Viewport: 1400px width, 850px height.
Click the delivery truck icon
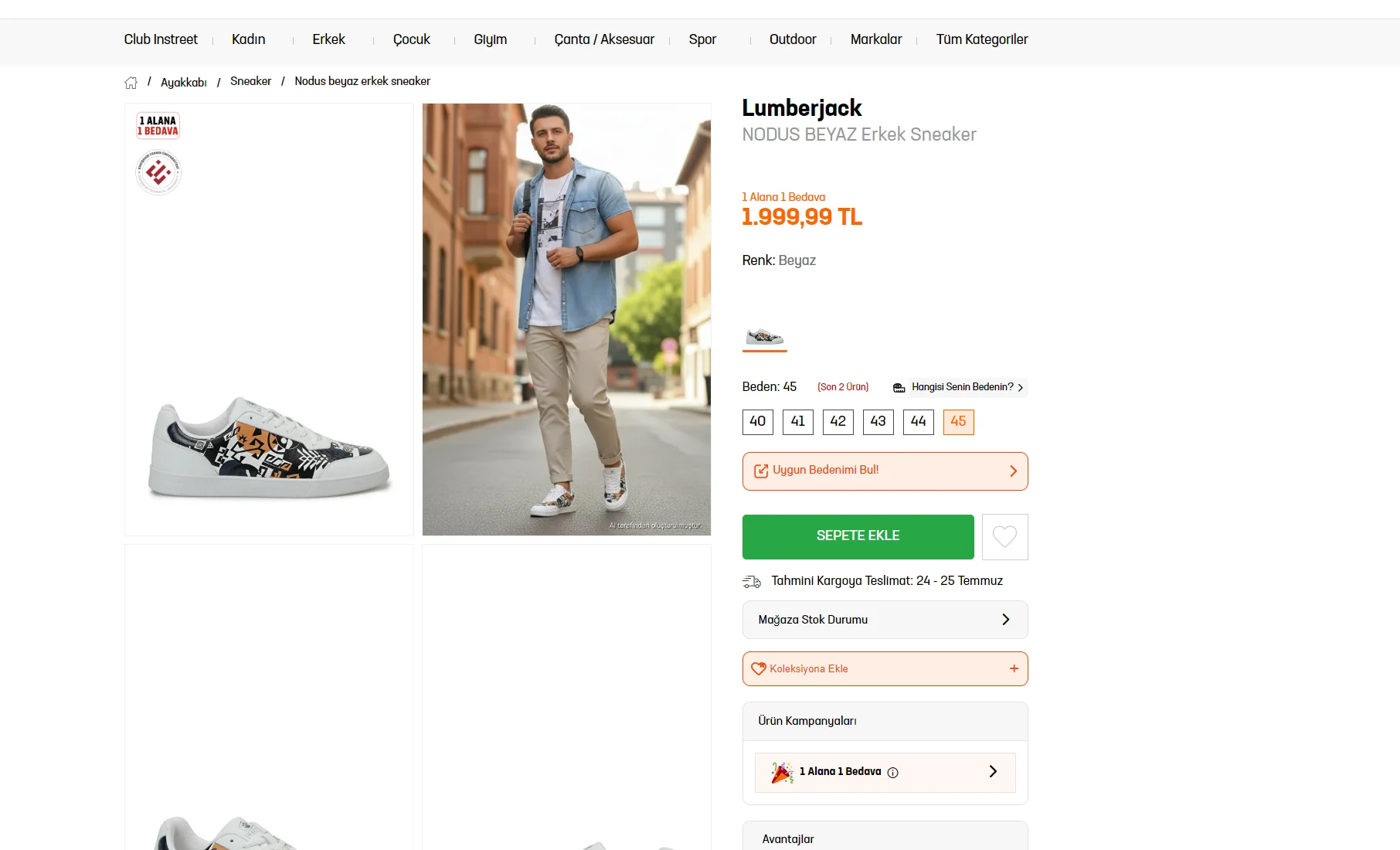(x=752, y=581)
